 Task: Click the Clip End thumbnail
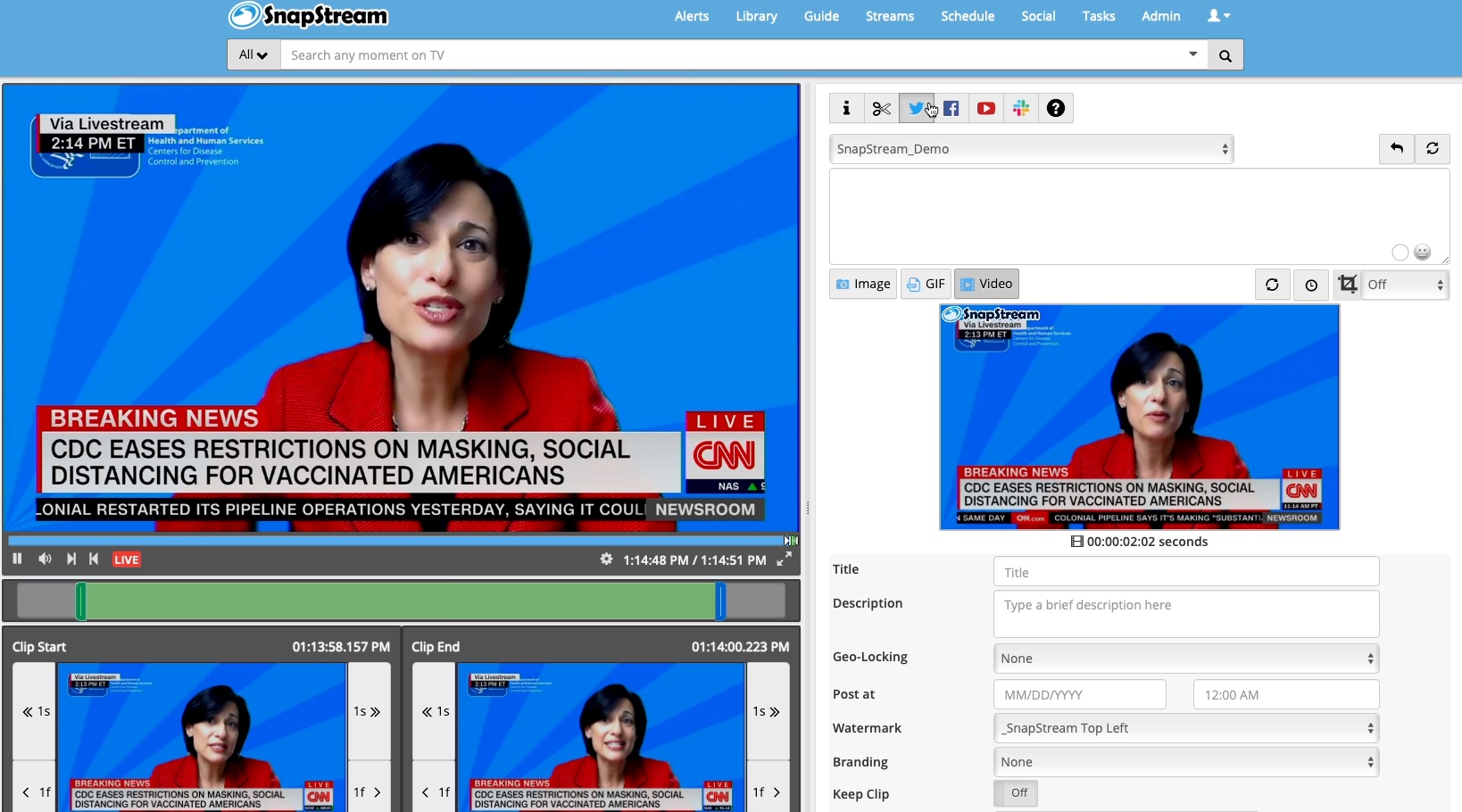(601, 739)
